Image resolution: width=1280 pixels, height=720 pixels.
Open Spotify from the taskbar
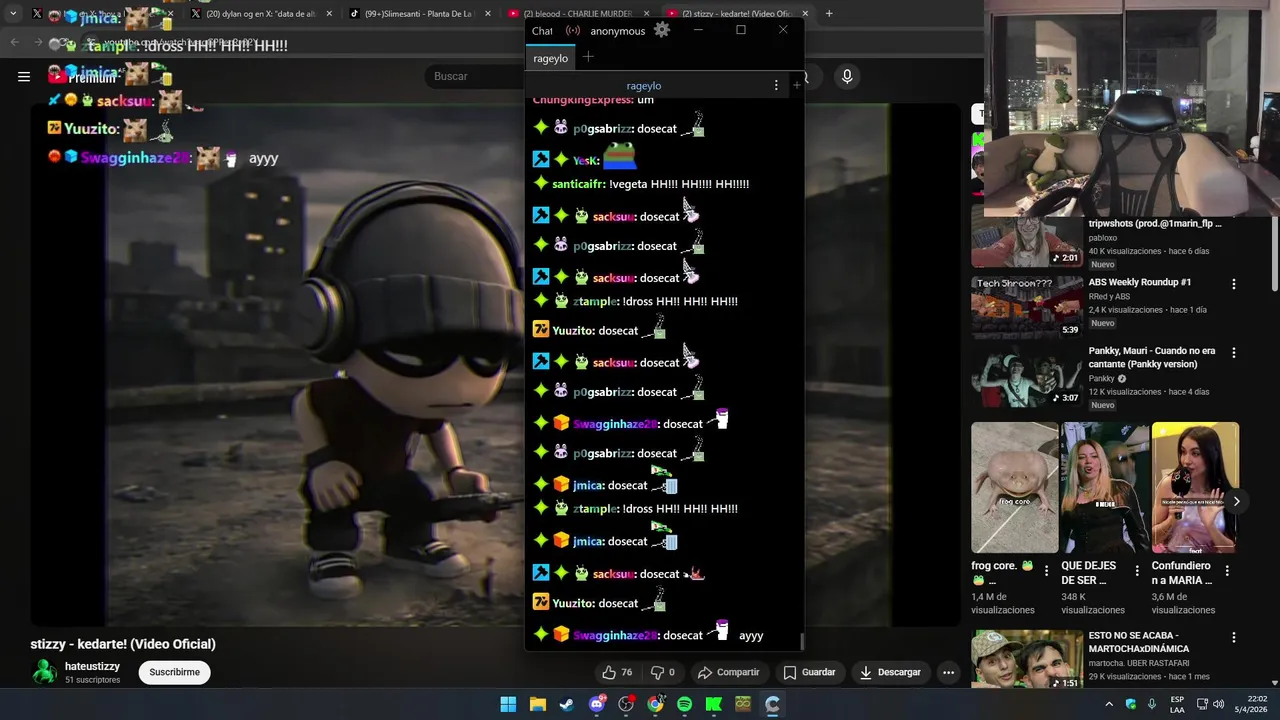(684, 704)
